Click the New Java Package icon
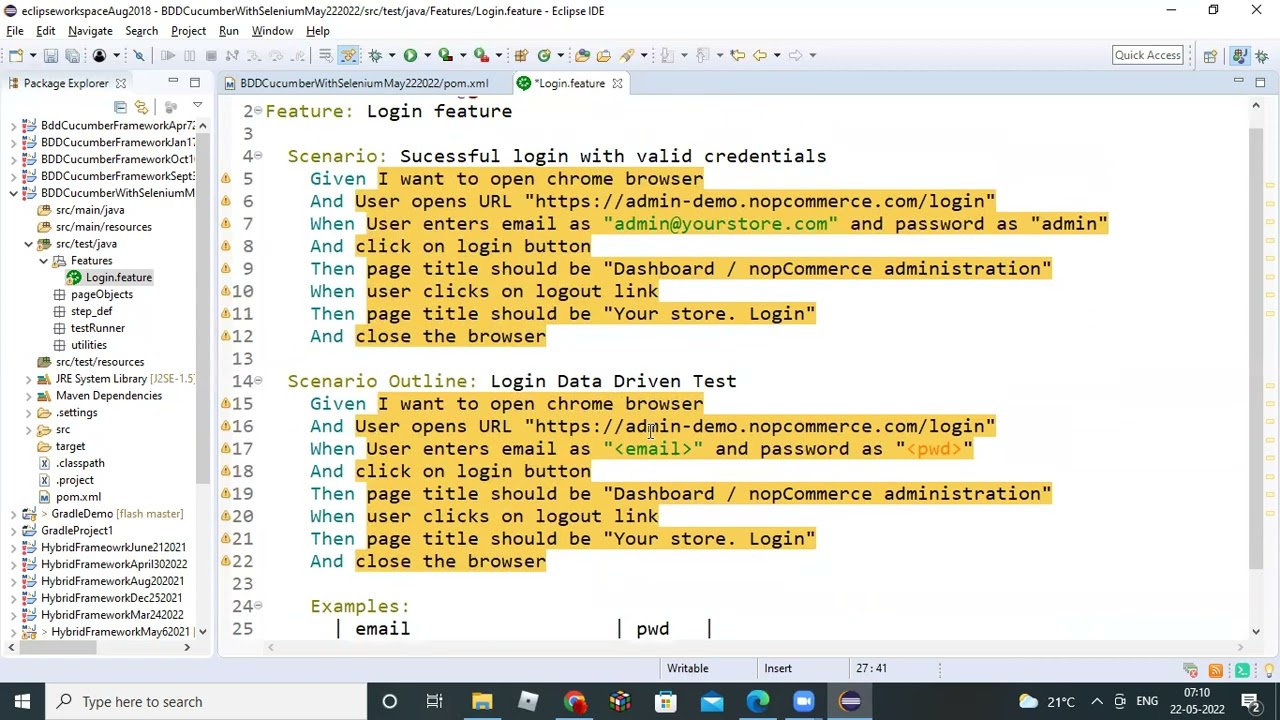The height and width of the screenshot is (720, 1280). point(521,55)
